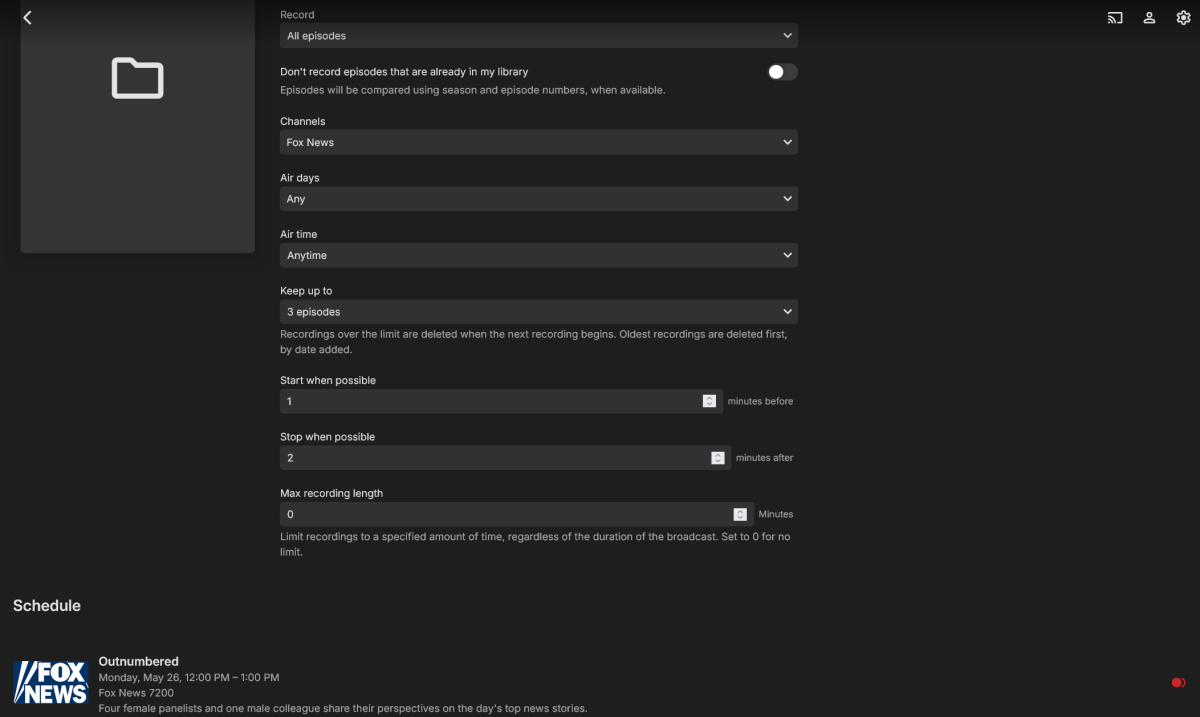Click the Start when possible minutes field
Screen dimensions: 1200x717
tap(490, 402)
